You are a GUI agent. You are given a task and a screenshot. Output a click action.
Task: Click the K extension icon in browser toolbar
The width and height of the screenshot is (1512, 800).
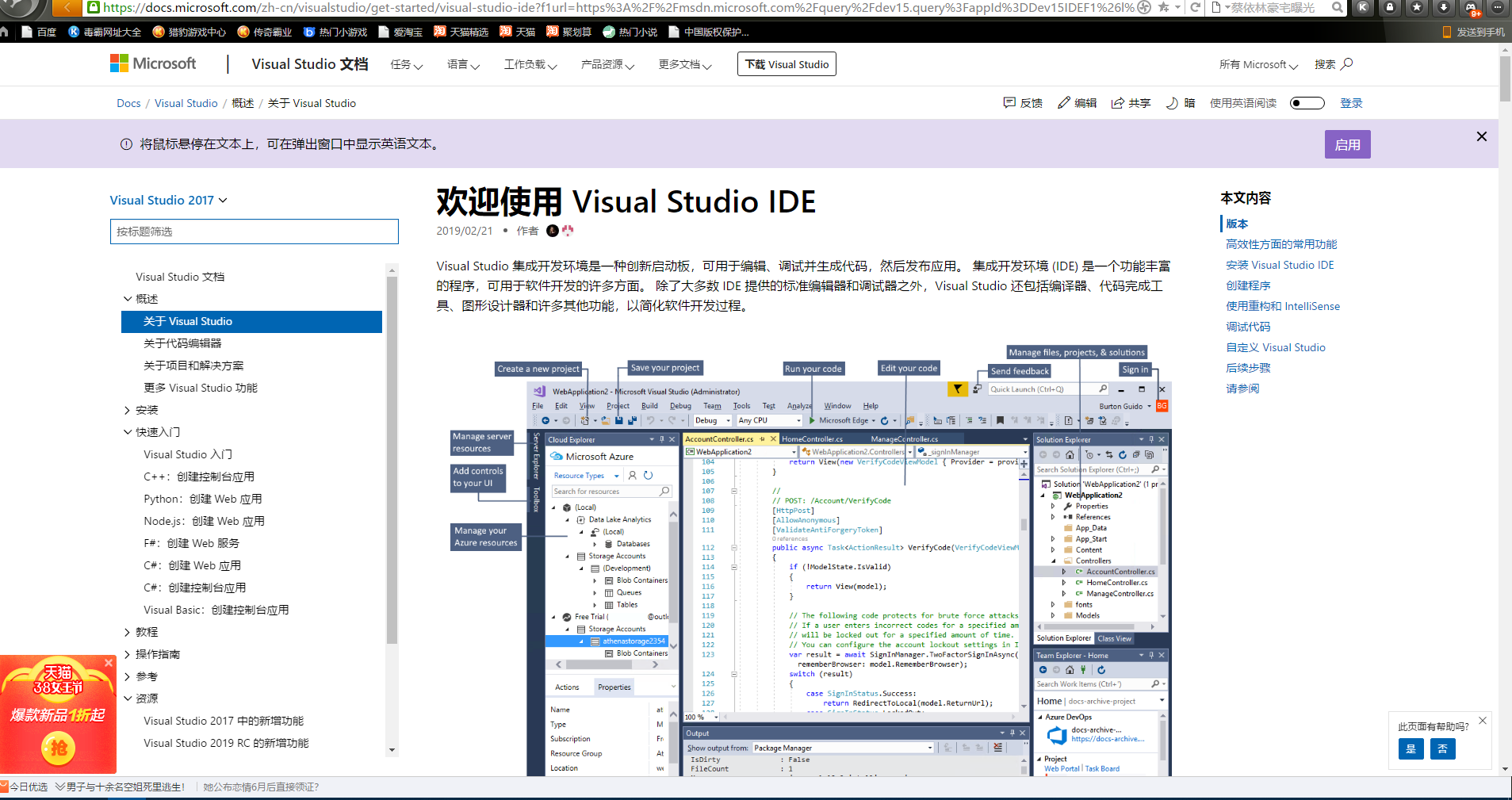tap(1362, 7)
